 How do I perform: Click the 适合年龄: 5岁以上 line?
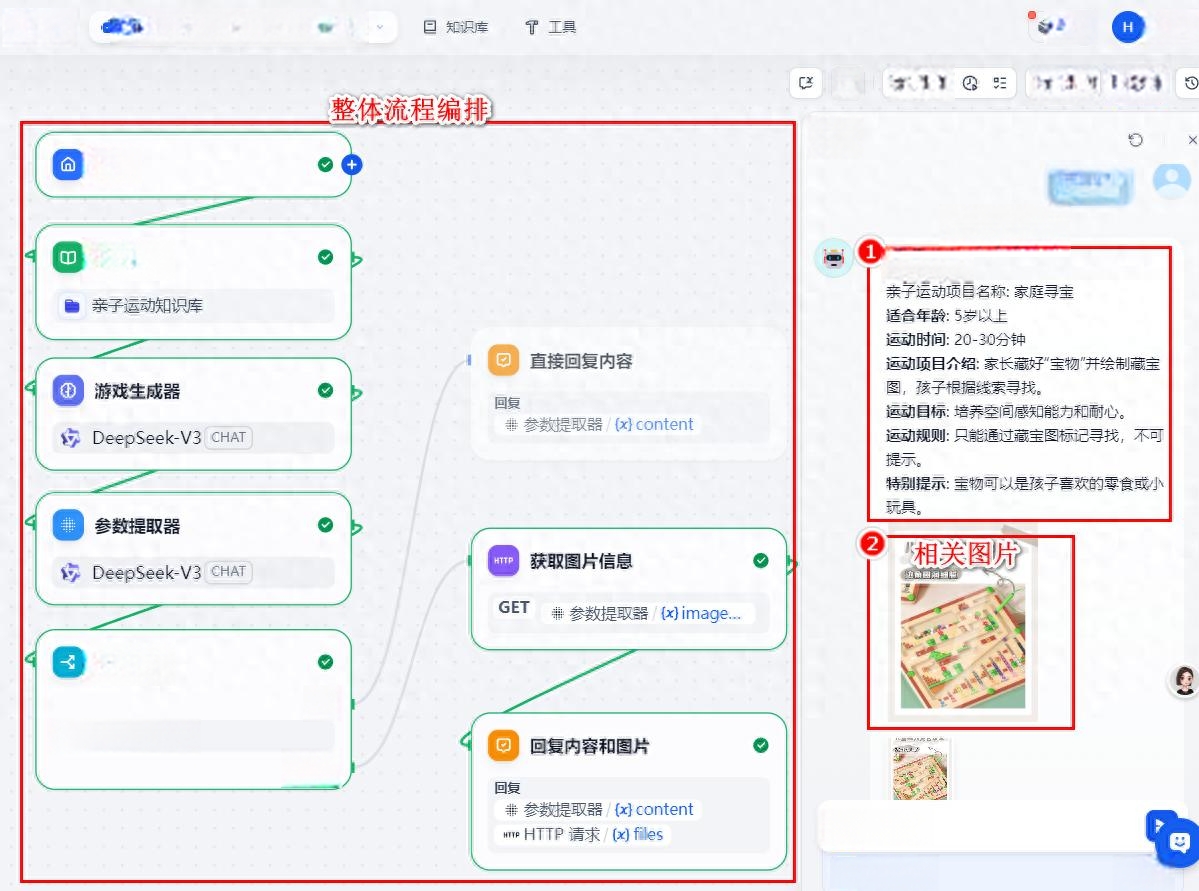[947, 315]
